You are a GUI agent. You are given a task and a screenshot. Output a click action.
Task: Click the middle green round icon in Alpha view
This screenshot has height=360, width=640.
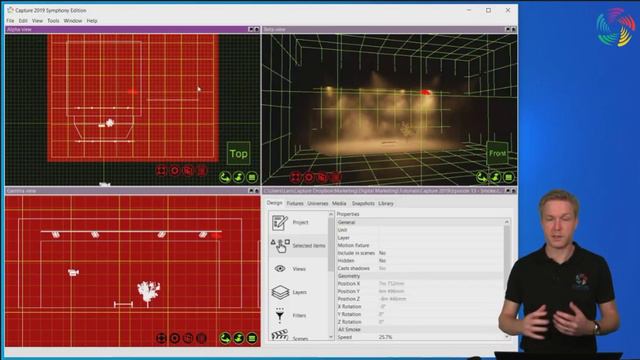(238, 177)
